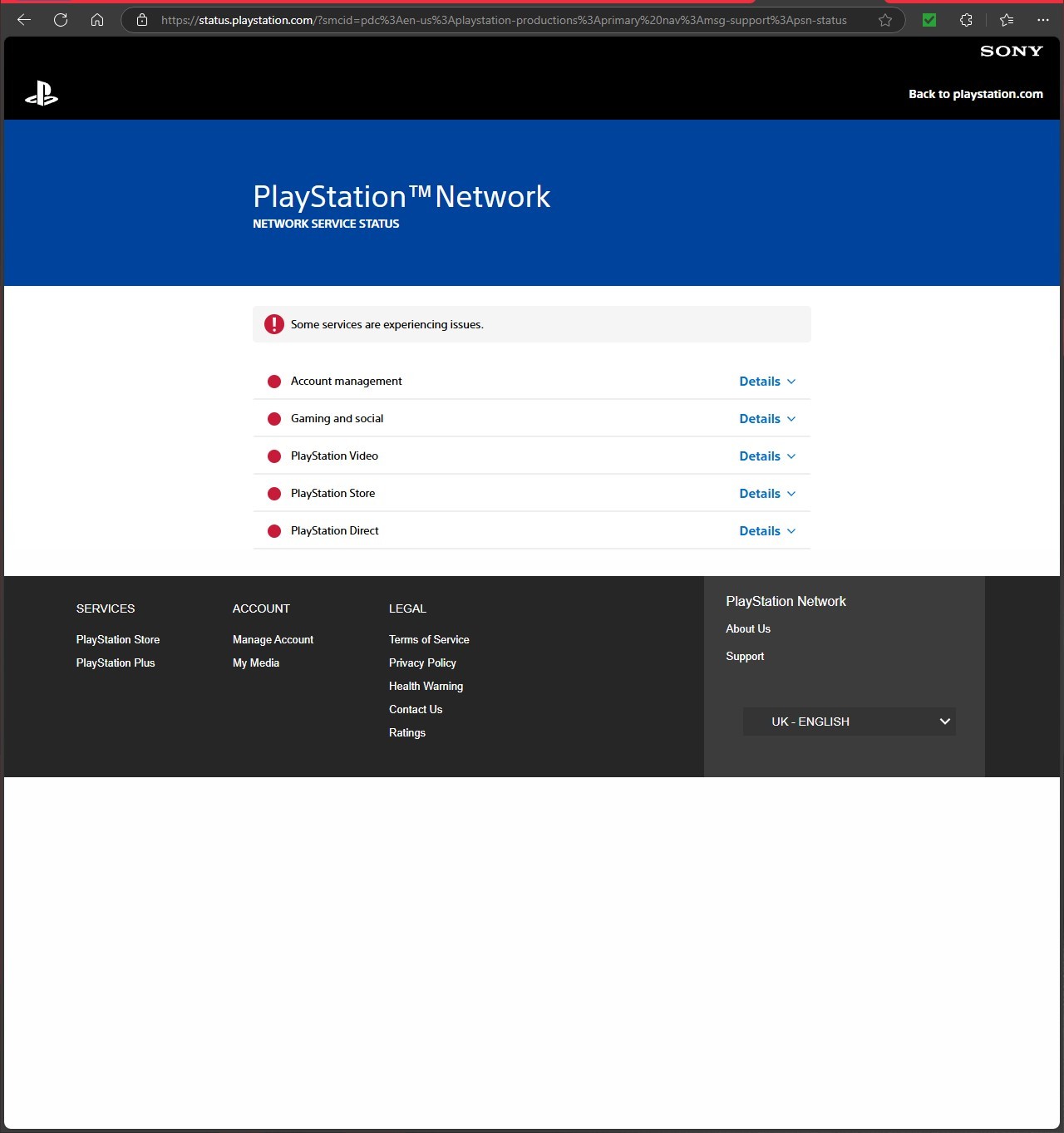Click the 'Some services are experiencing issues.' message

(x=387, y=324)
